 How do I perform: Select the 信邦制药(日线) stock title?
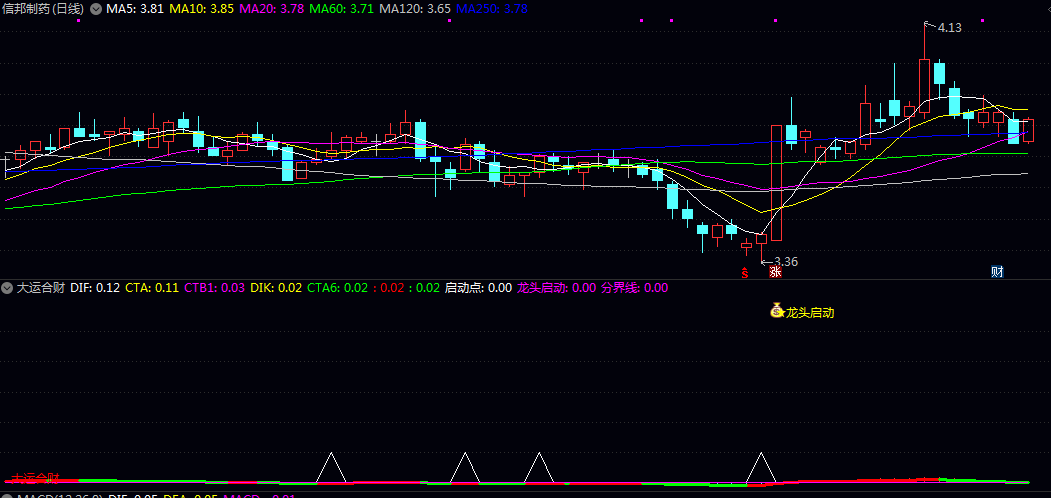pyautogui.click(x=44, y=9)
